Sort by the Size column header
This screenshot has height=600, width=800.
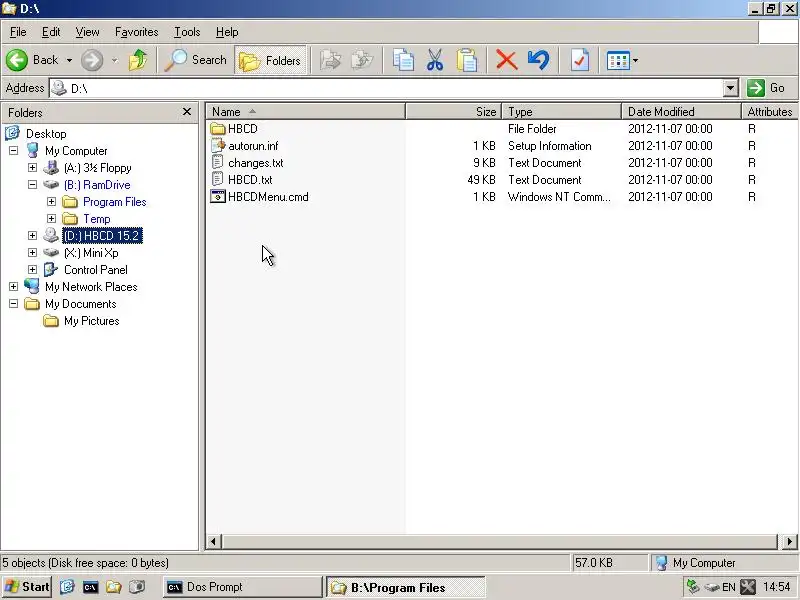454,112
